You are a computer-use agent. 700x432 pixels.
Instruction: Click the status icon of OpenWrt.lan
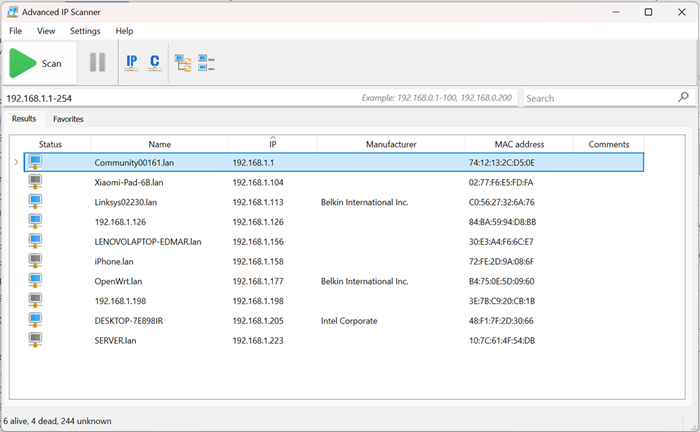[x=35, y=280]
